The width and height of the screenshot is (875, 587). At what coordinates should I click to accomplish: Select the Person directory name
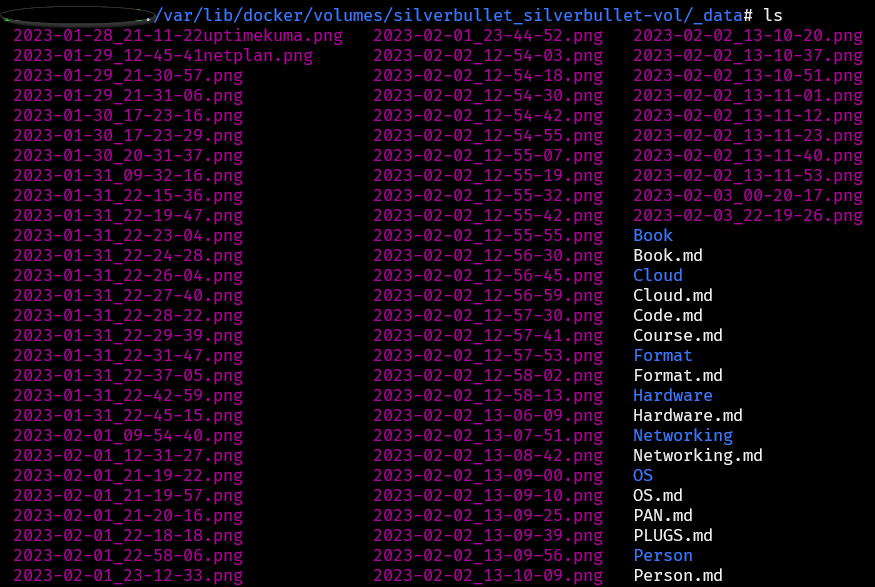coord(662,555)
